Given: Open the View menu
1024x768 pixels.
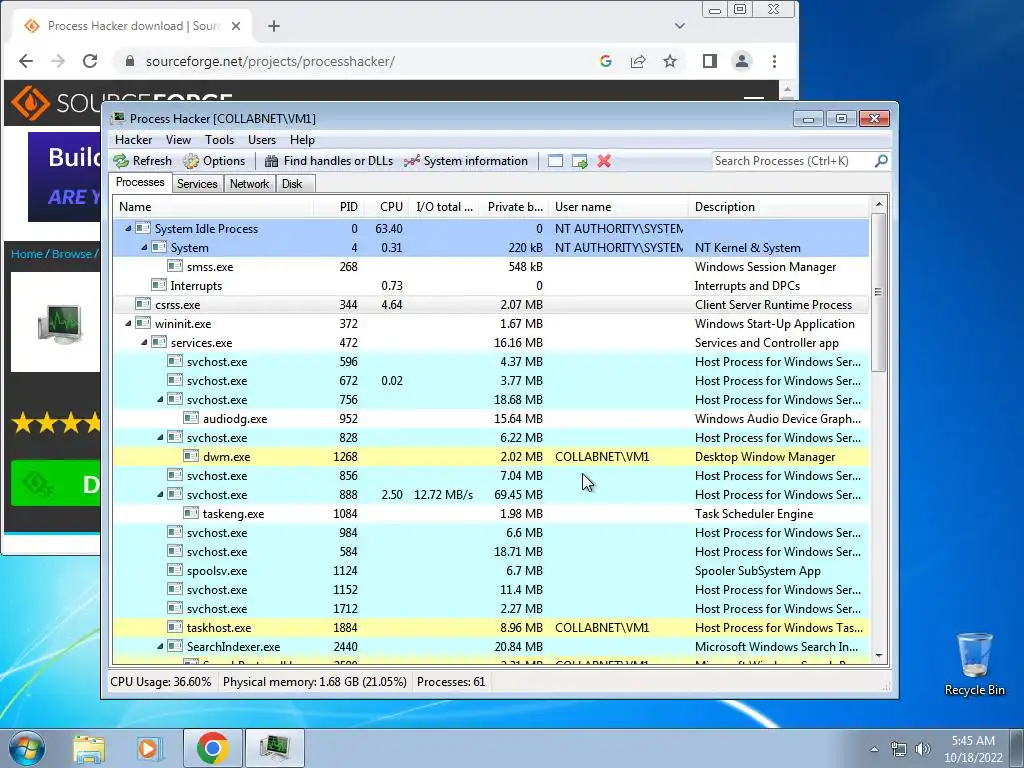Looking at the screenshot, I should click(x=178, y=140).
